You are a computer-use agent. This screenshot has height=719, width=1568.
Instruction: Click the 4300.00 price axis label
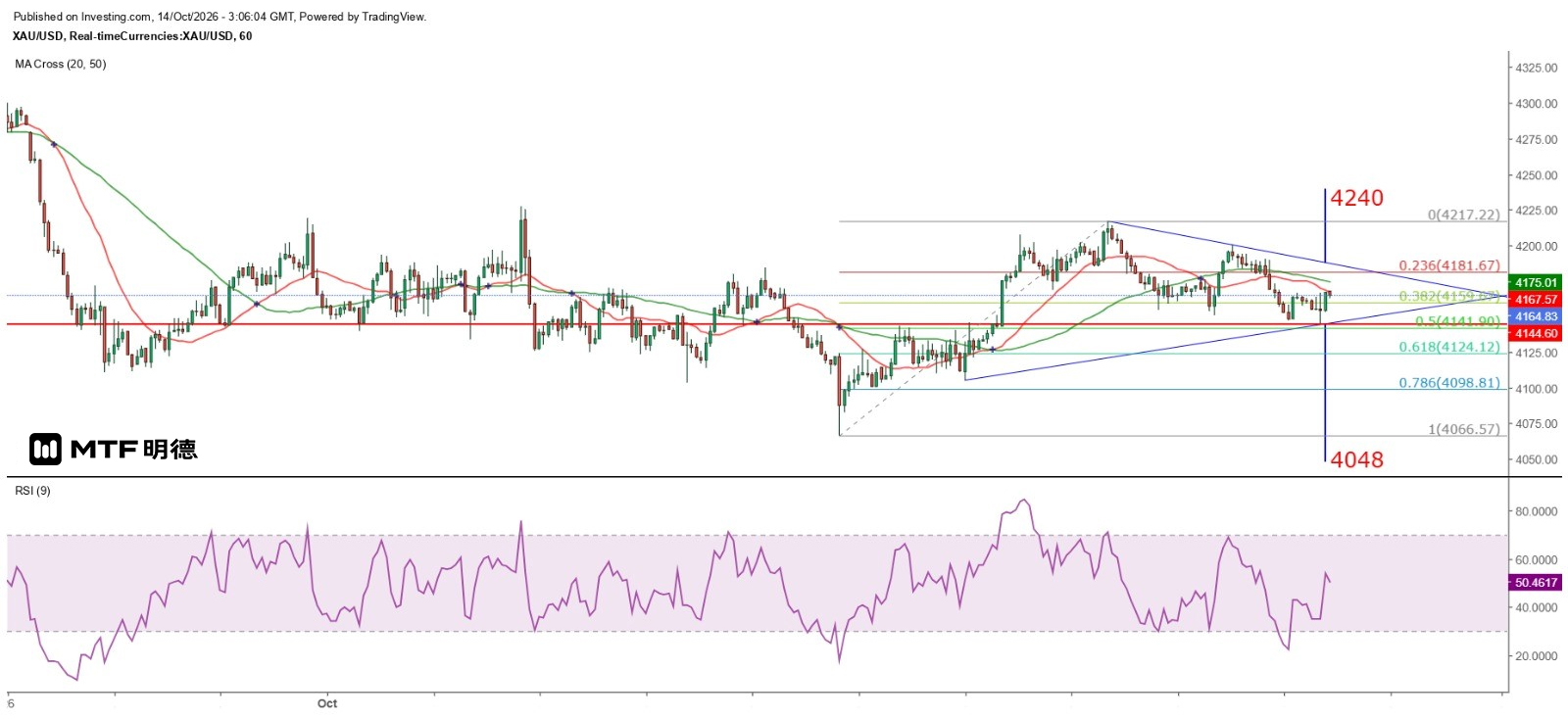tap(1536, 104)
